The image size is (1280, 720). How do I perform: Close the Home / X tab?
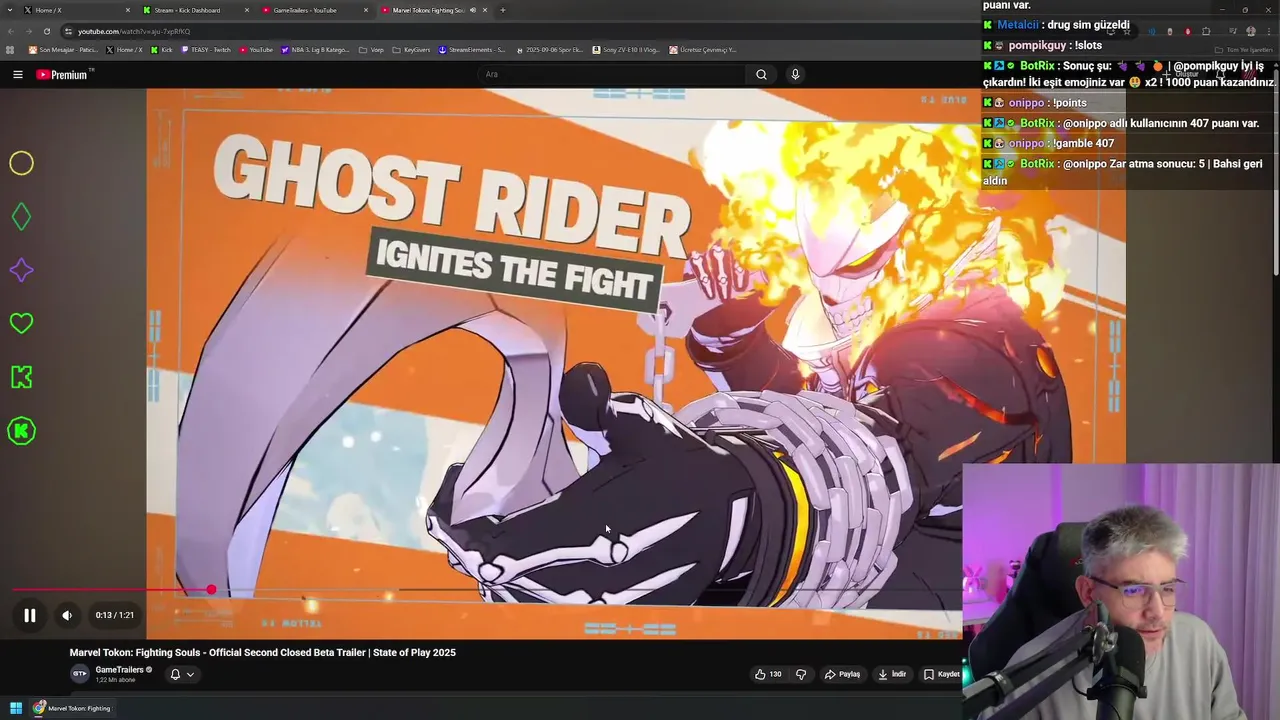(x=128, y=10)
